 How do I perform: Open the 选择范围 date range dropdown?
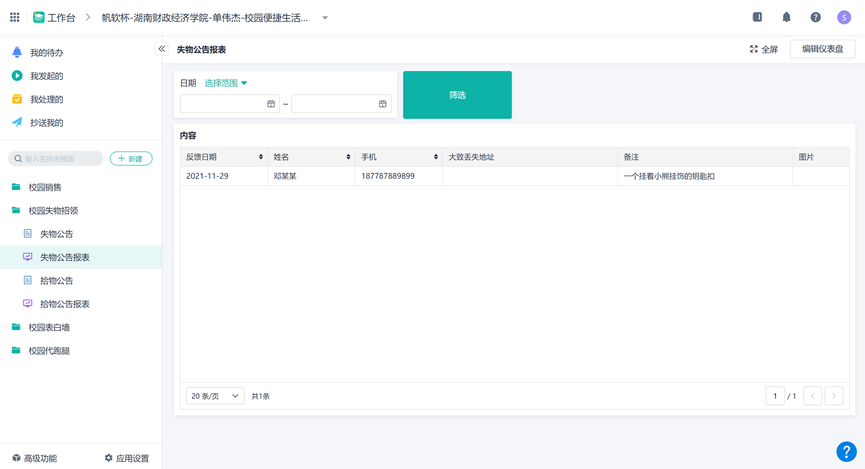pos(226,83)
